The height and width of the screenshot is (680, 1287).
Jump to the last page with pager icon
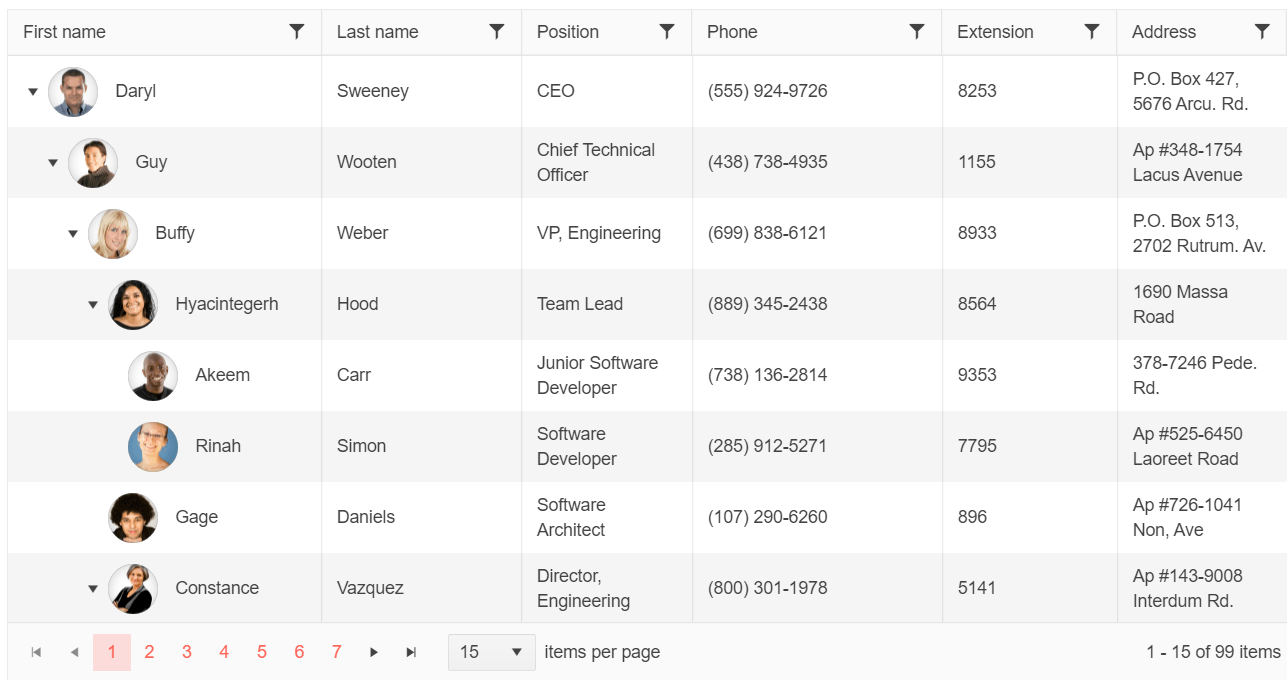[x=411, y=651]
